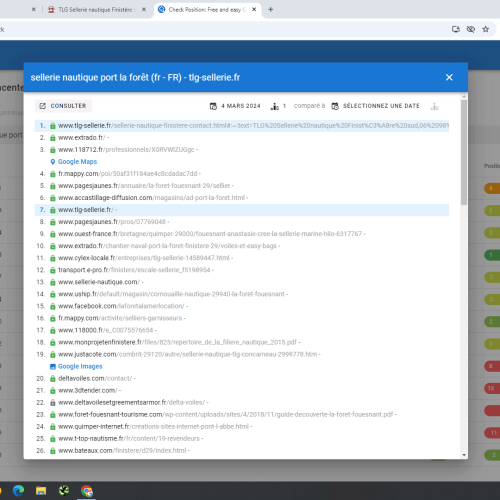Click the padlock icon on www.extrado.fr row 2
500x500 pixels.
tap(53, 138)
